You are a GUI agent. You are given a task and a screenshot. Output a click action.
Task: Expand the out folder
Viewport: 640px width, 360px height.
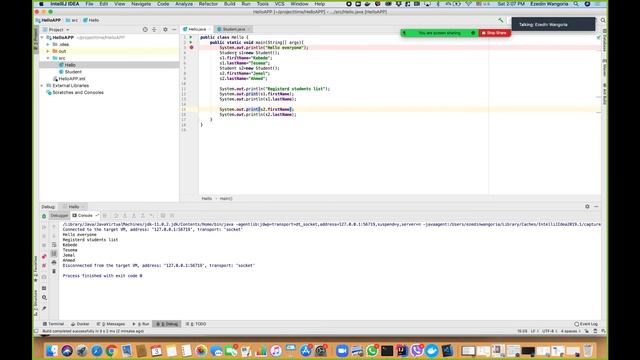click(x=48, y=51)
